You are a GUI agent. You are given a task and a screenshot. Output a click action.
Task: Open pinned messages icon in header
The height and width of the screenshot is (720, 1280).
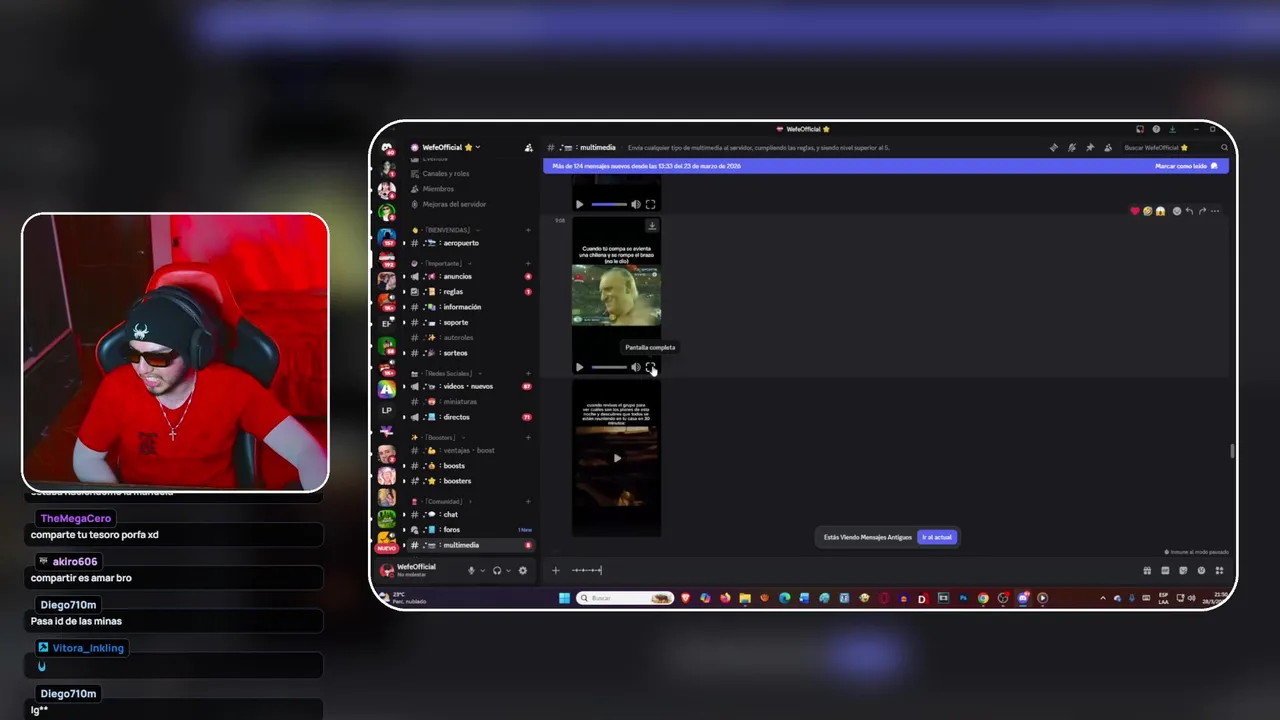(x=1090, y=147)
